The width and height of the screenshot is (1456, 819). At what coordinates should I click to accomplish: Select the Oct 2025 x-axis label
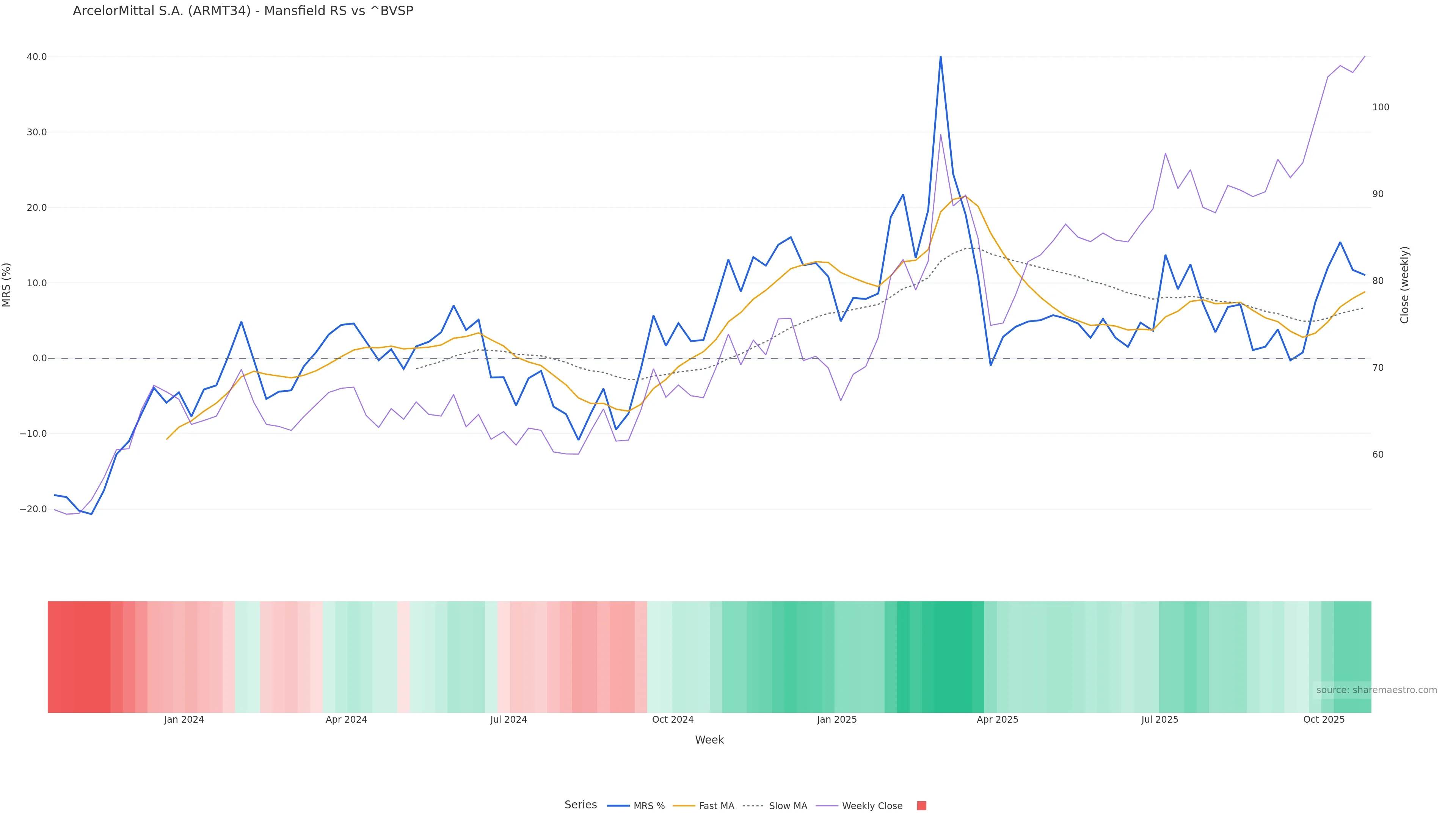(x=1324, y=720)
